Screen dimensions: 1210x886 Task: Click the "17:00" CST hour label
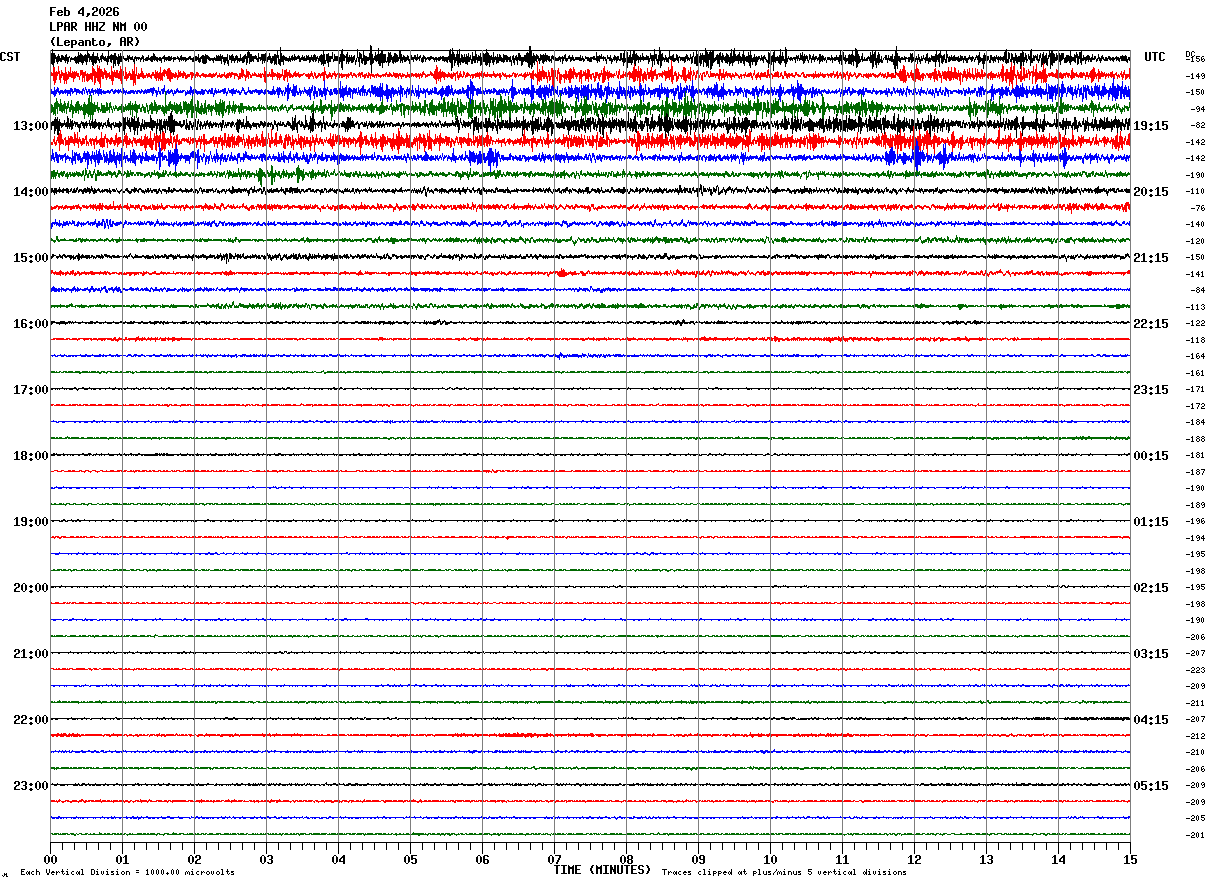click(x=31, y=390)
